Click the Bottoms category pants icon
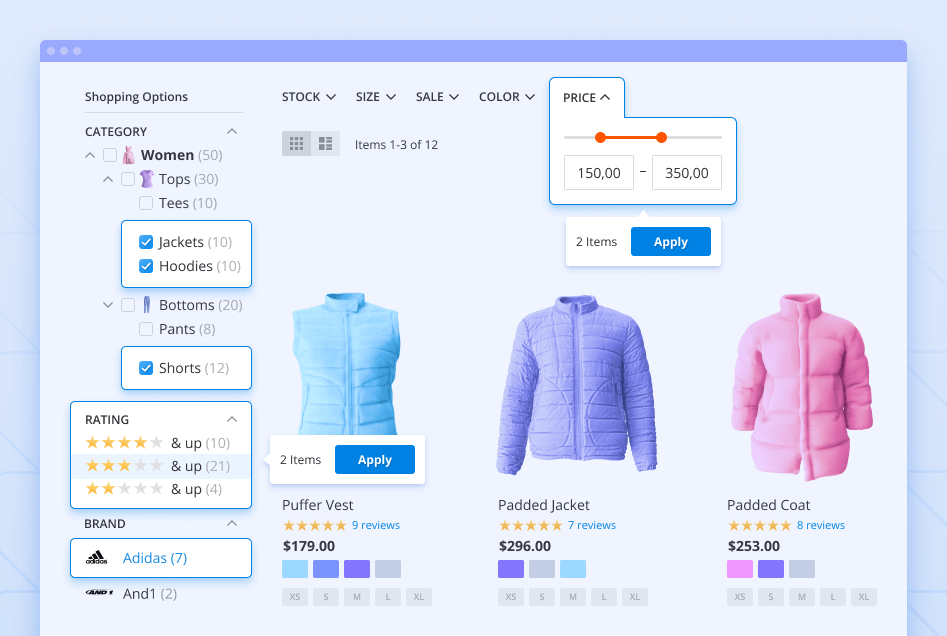947x636 pixels. (147, 305)
